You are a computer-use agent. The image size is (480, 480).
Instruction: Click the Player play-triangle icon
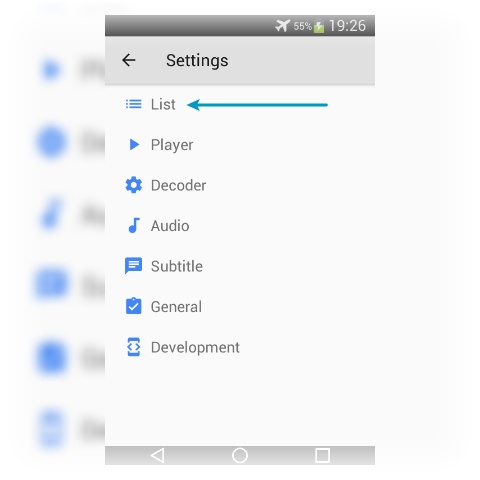coord(134,144)
